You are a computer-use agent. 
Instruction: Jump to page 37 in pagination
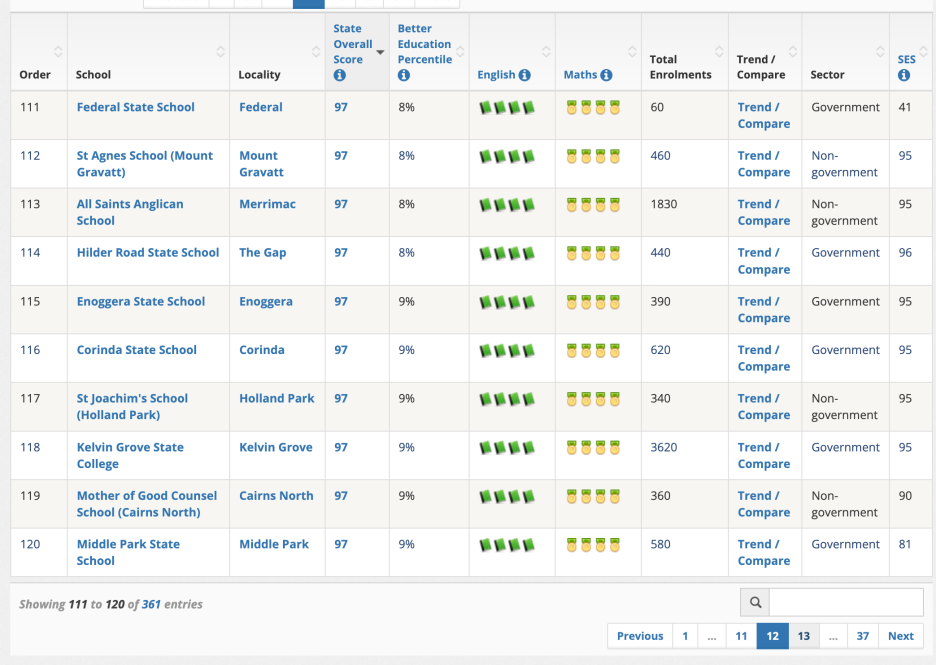(862, 636)
